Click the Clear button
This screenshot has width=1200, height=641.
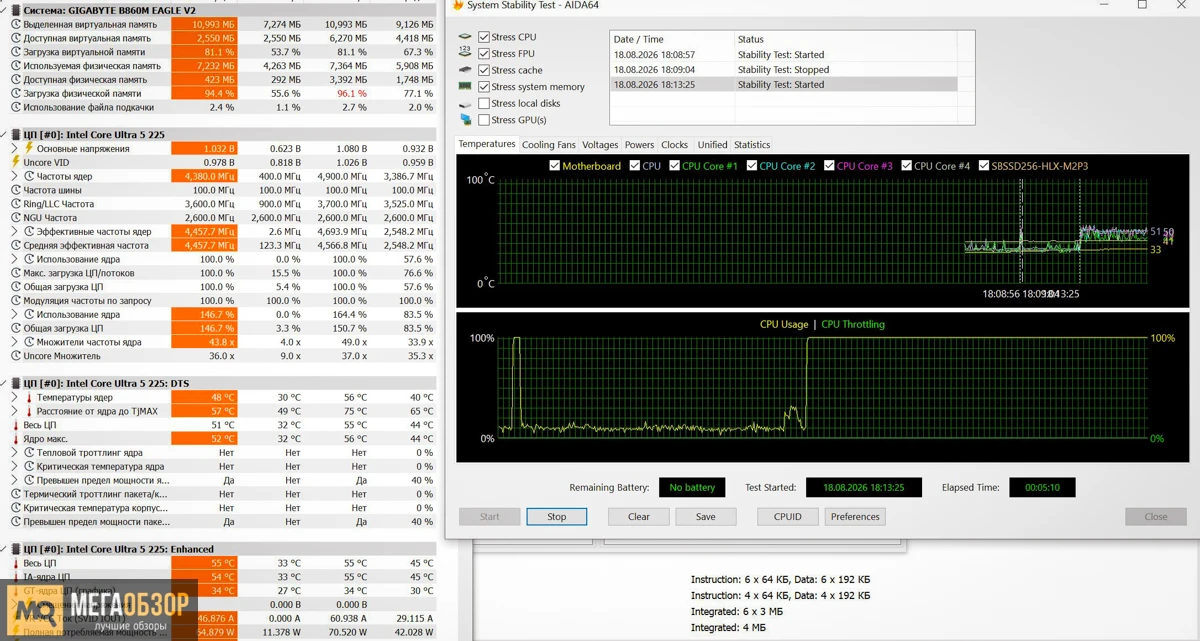tap(639, 517)
